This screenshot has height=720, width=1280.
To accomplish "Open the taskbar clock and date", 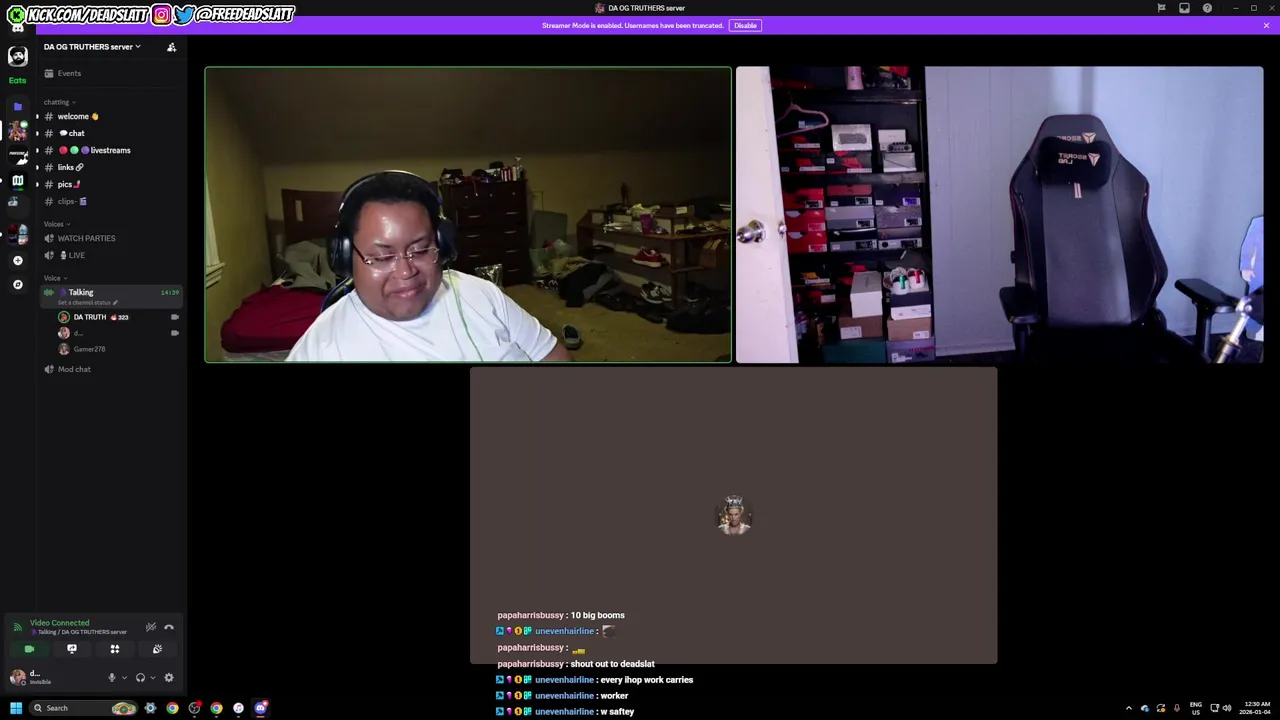I will point(1254,708).
